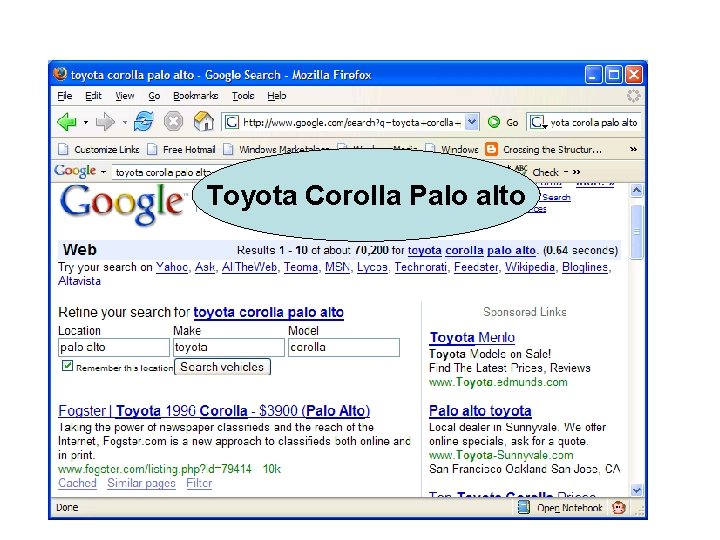Try search on Teoma link
720x540 pixels.
tap(301, 267)
